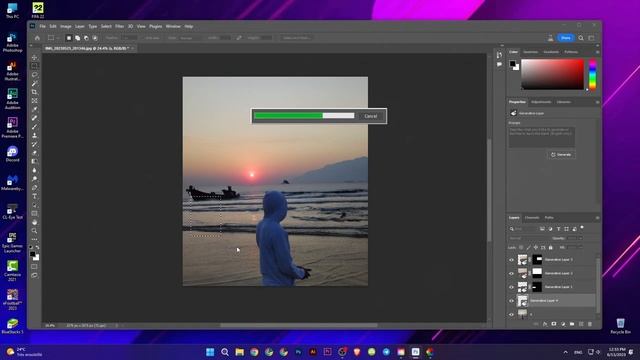
Task: Toggle Quick Mask mode icon
Action: coord(34,267)
